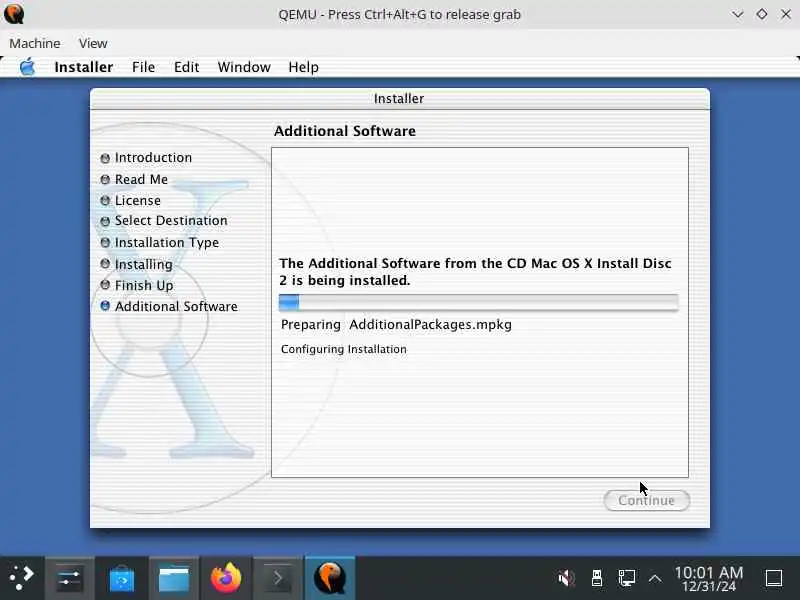Screen dimensions: 800x600
Task: Click the Additional Software step bullet
Action: pos(105,306)
